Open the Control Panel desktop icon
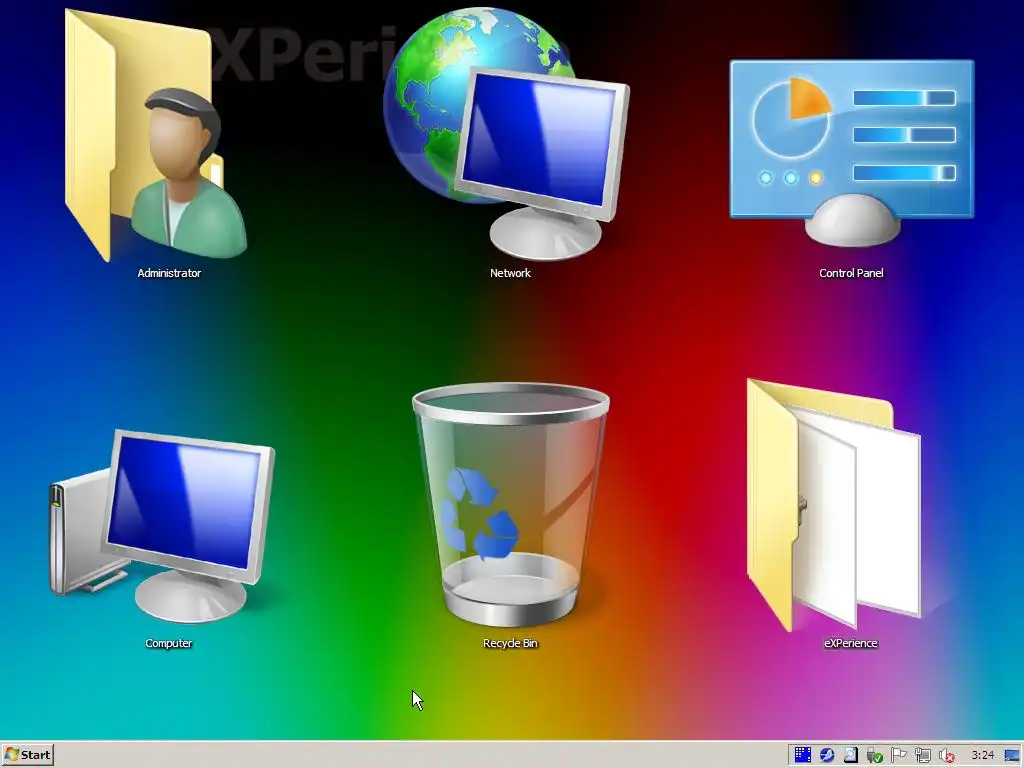1024x768 pixels. [x=852, y=153]
